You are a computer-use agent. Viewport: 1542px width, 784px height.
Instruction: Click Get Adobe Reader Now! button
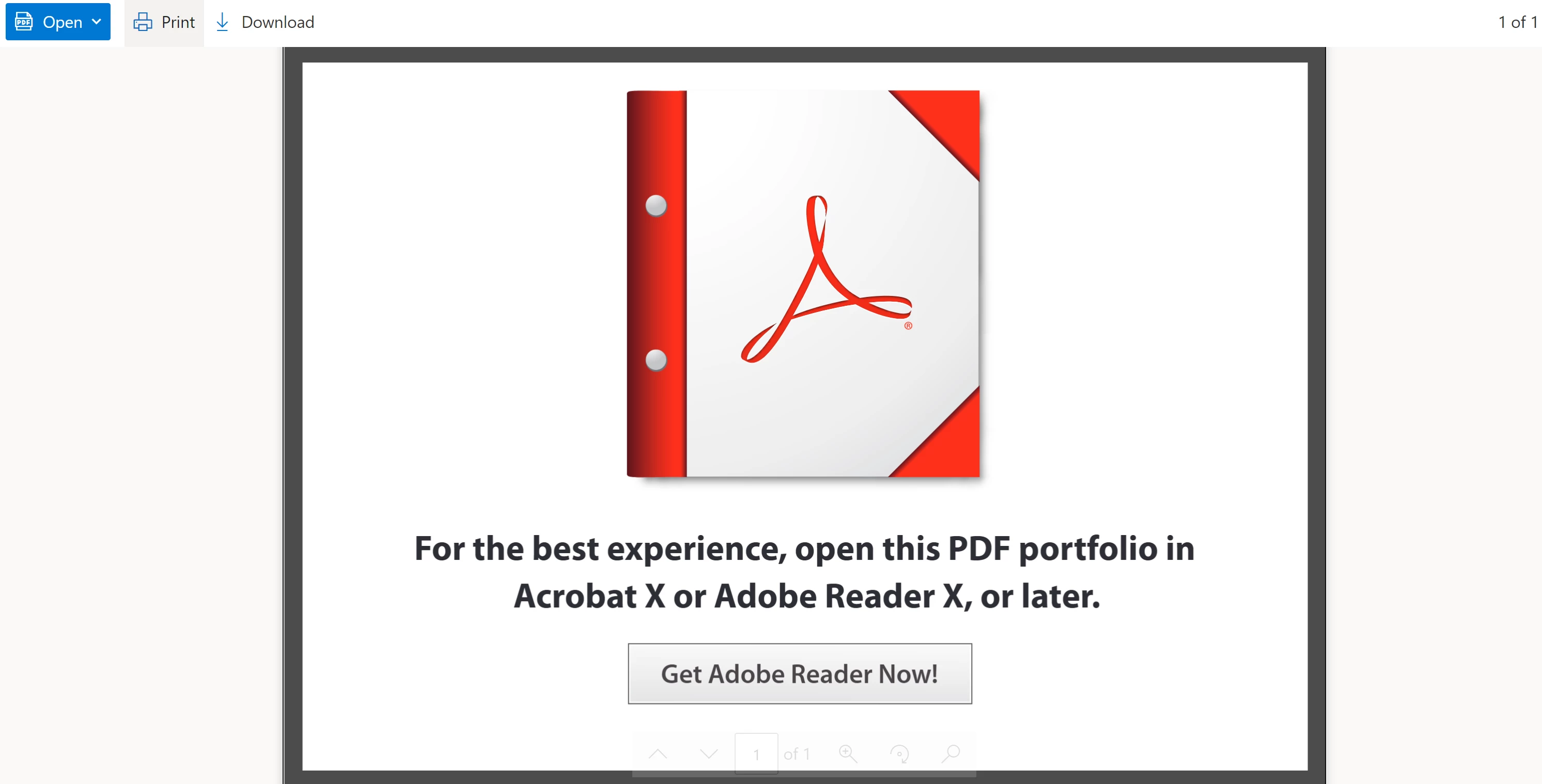coord(800,673)
